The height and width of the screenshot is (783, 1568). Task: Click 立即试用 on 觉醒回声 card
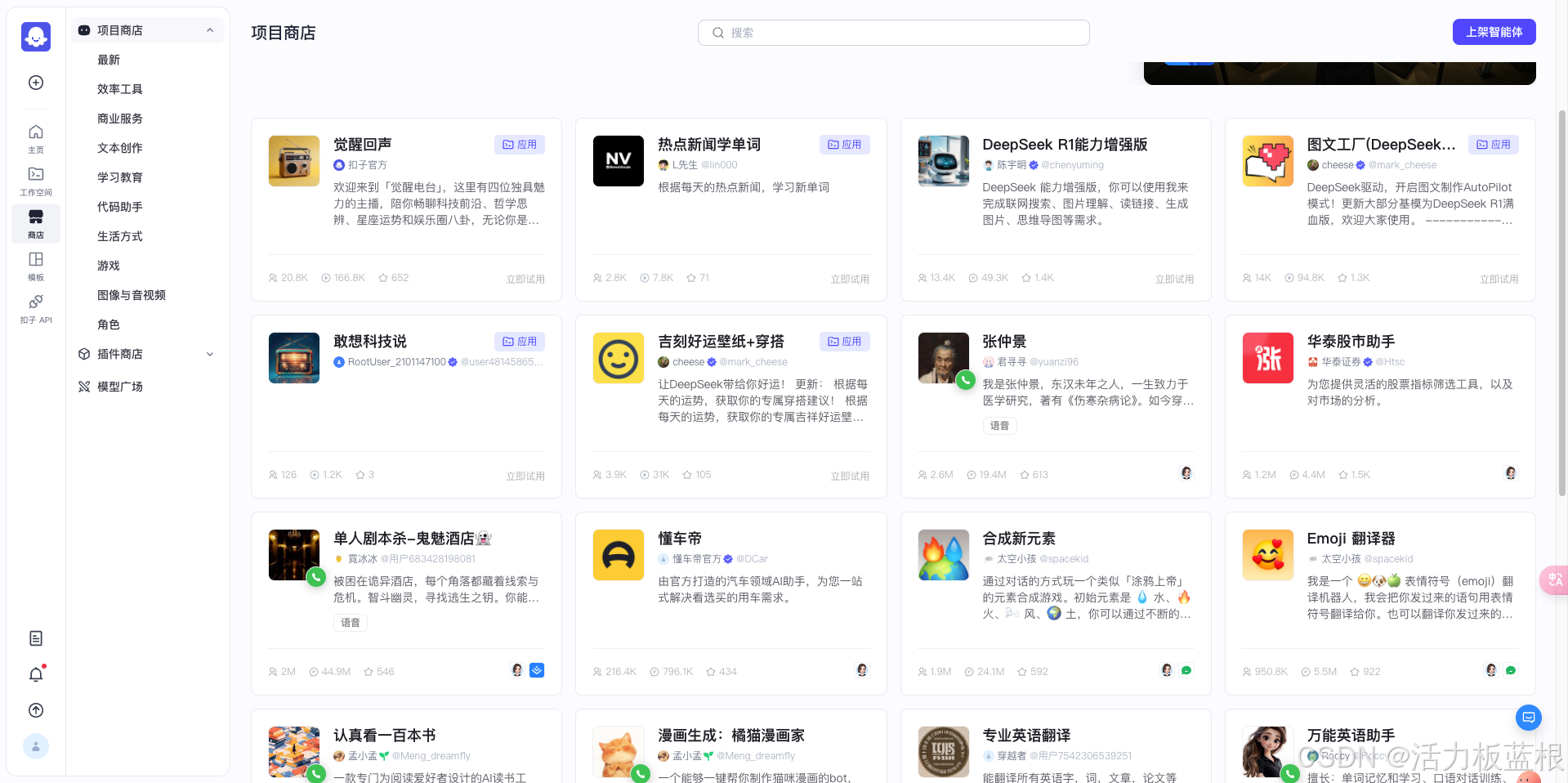coord(525,279)
